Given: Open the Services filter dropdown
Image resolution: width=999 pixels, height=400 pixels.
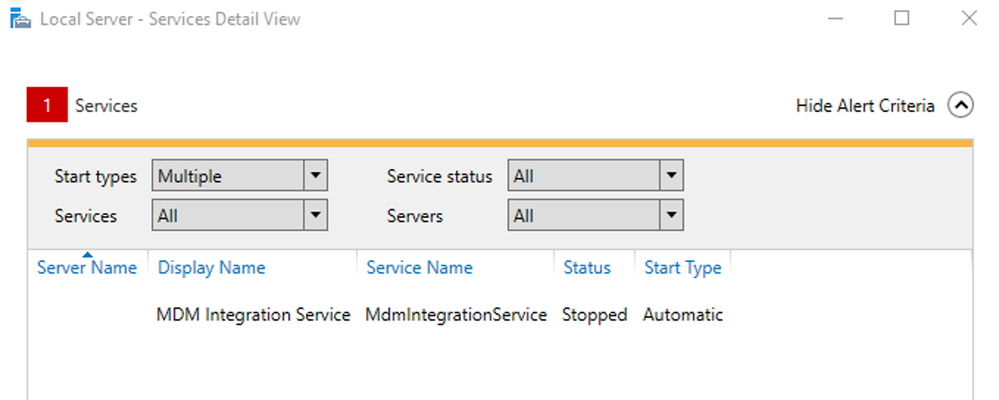Looking at the screenshot, I should (x=316, y=215).
